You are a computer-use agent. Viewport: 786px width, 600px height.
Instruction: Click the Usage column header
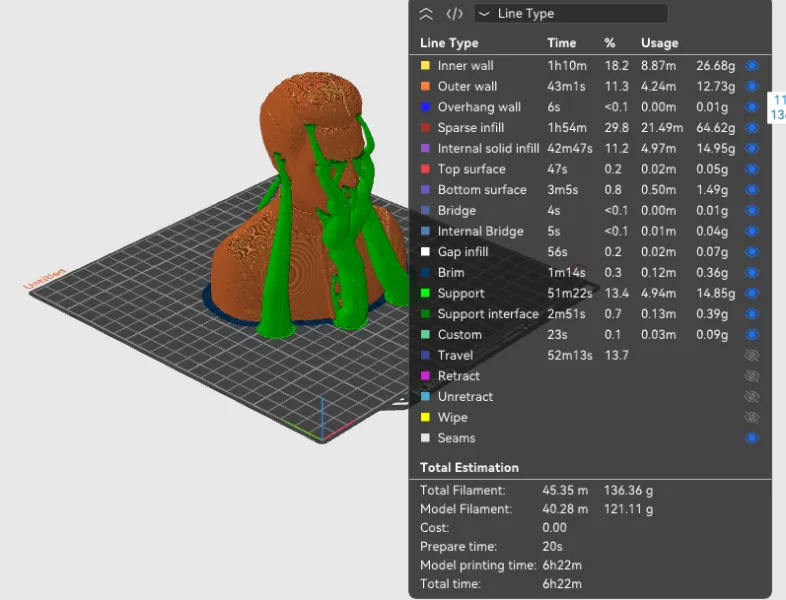pos(660,43)
